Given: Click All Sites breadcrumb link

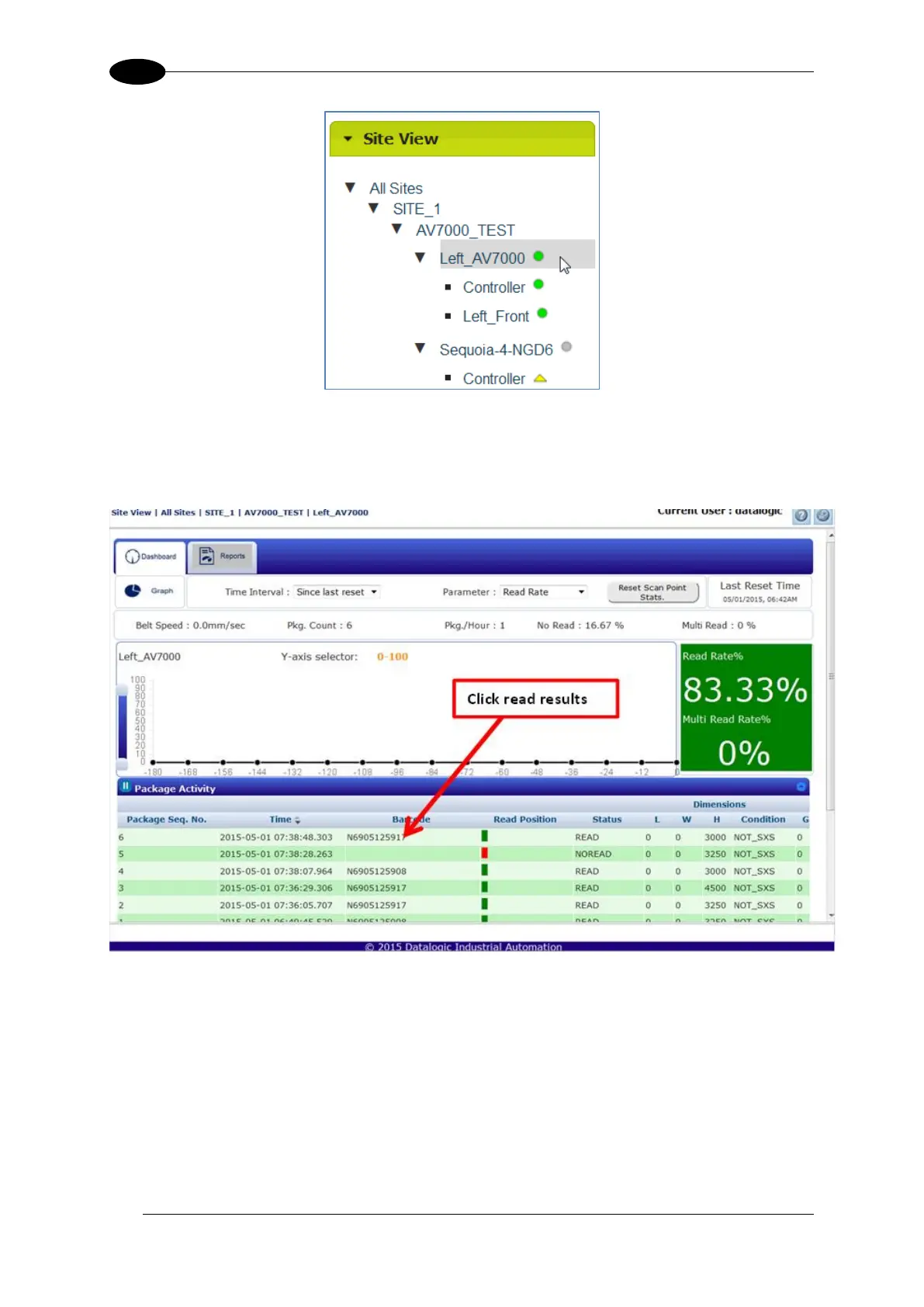Looking at the screenshot, I should [178, 513].
